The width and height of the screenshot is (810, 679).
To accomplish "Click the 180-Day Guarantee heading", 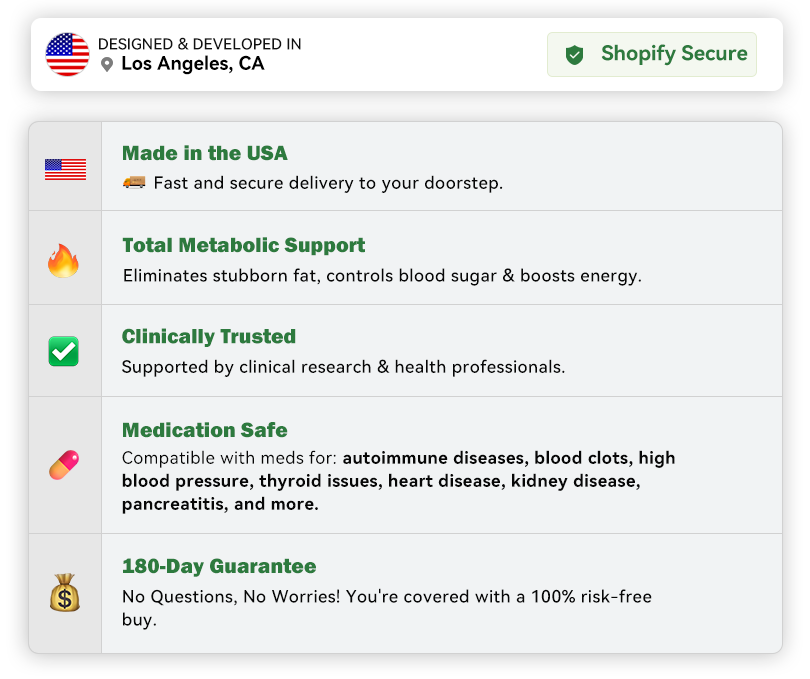I will coord(218,566).
